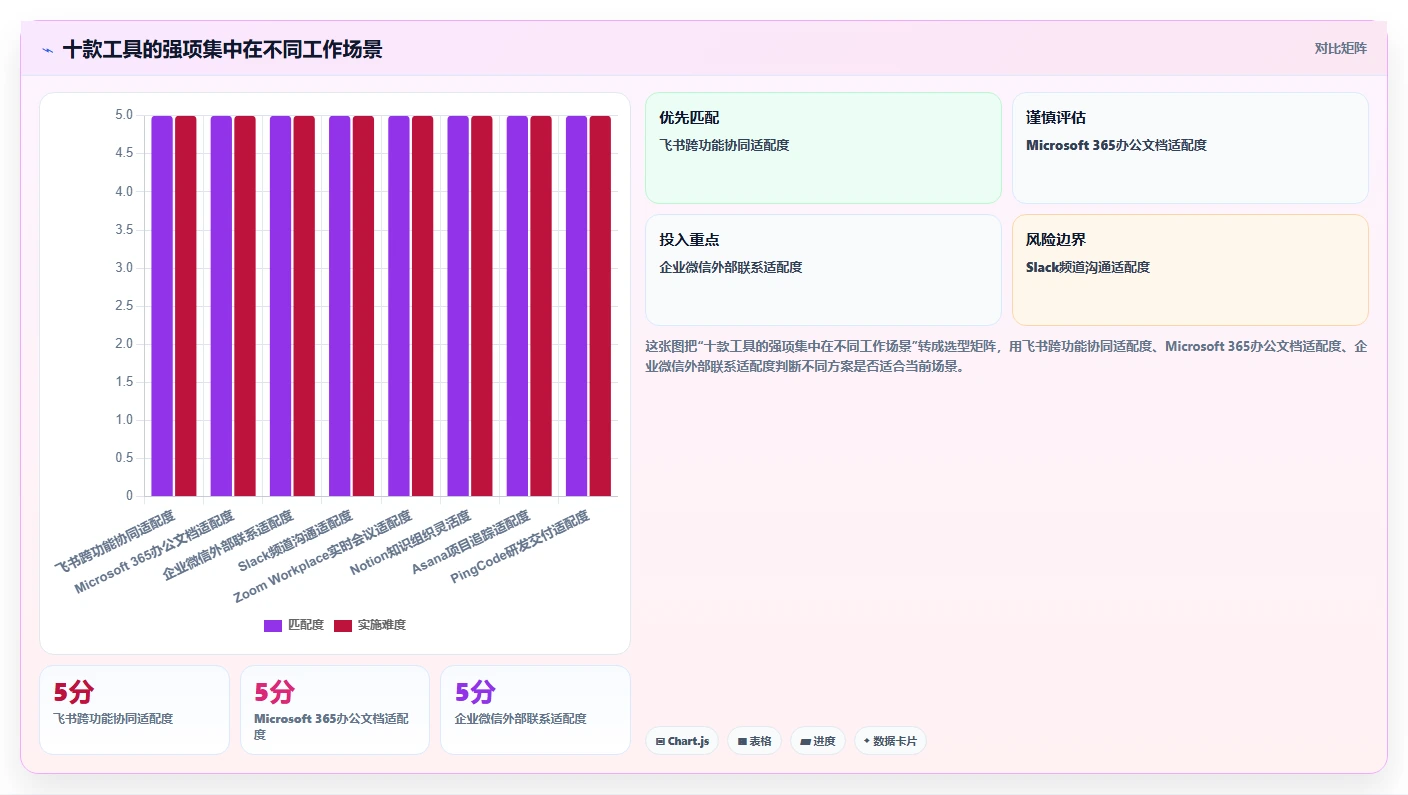Click the 企业微信外部联系适配度 x-axis label
The height and width of the screenshot is (795, 1408).
click(228, 545)
